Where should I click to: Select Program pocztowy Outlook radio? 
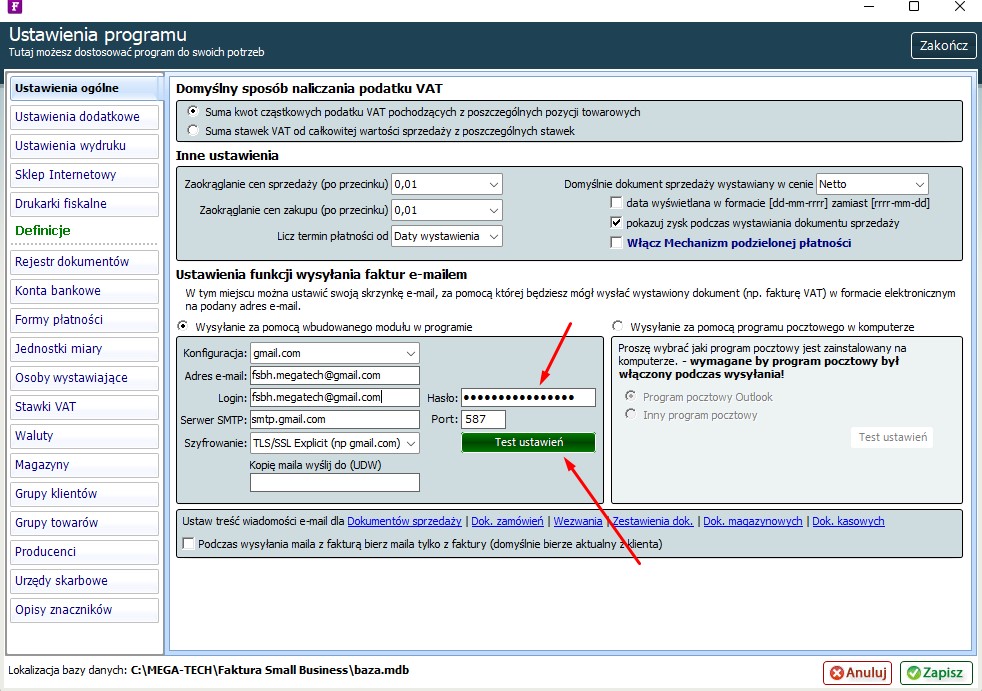[631, 396]
